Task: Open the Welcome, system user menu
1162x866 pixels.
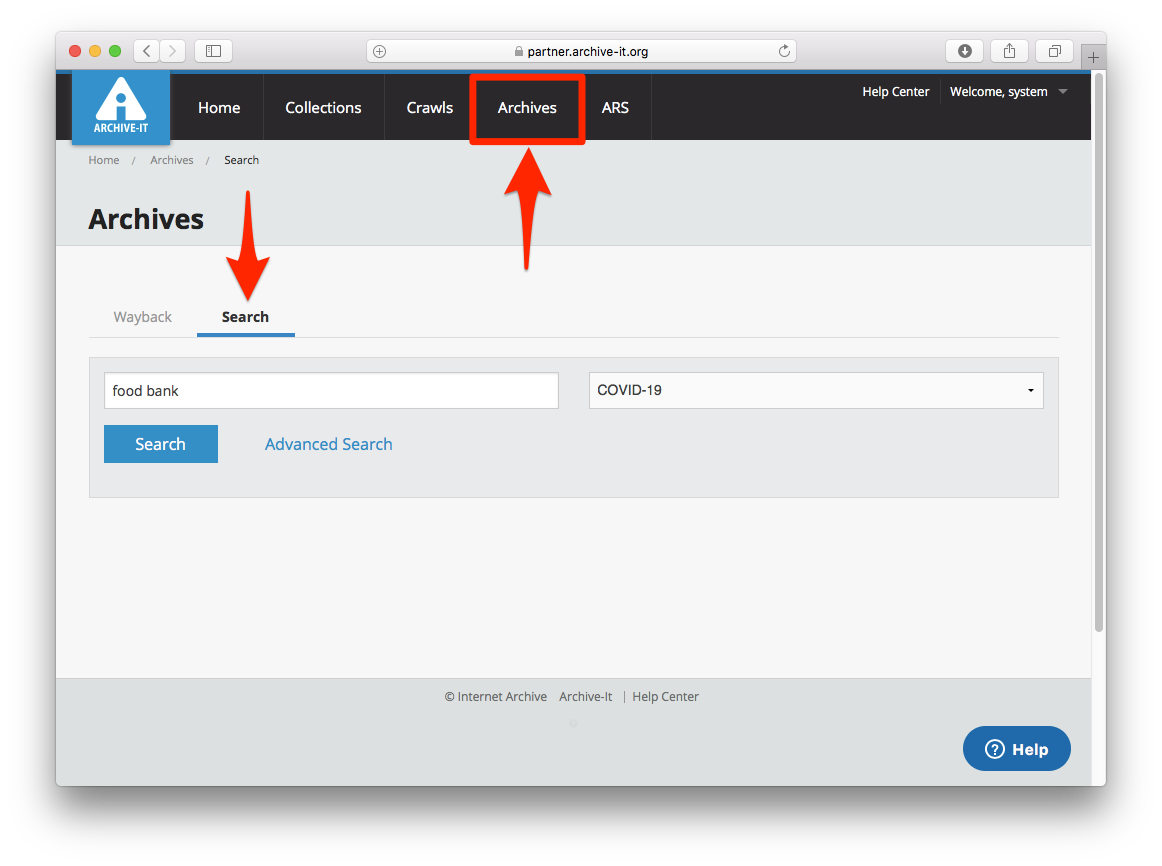Action: point(1008,92)
